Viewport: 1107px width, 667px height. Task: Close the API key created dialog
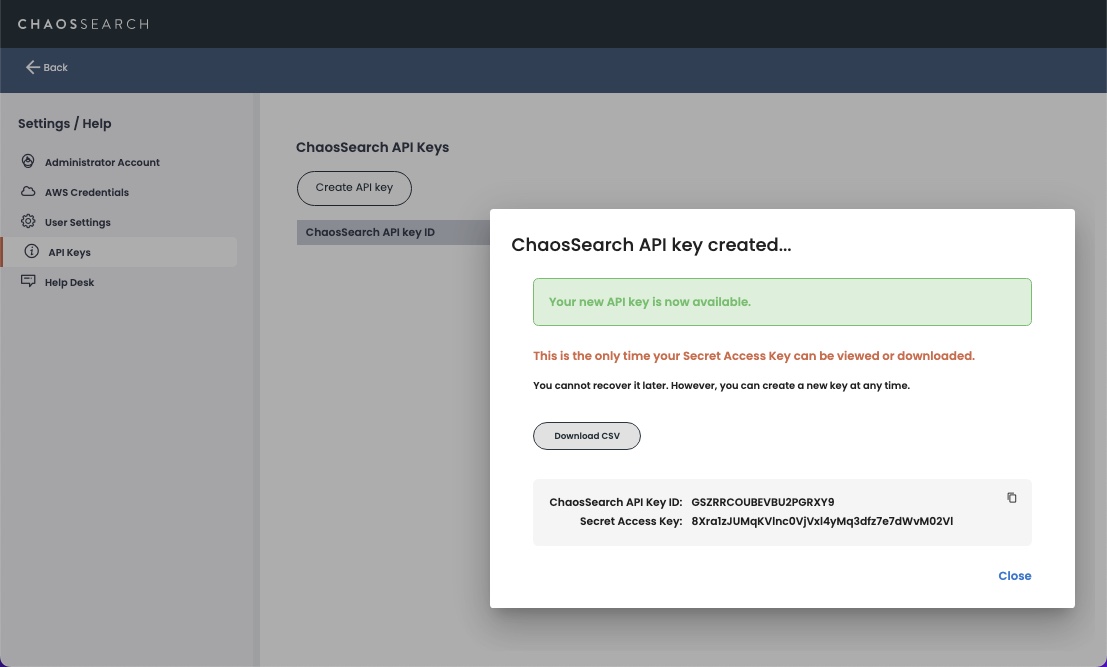click(x=1015, y=576)
